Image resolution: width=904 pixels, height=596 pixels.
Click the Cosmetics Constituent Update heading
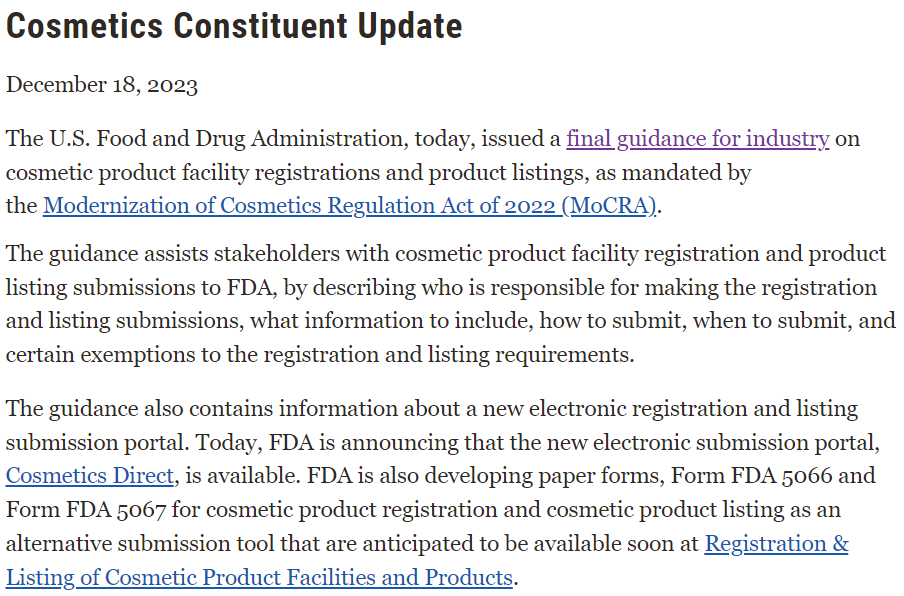pos(234,27)
